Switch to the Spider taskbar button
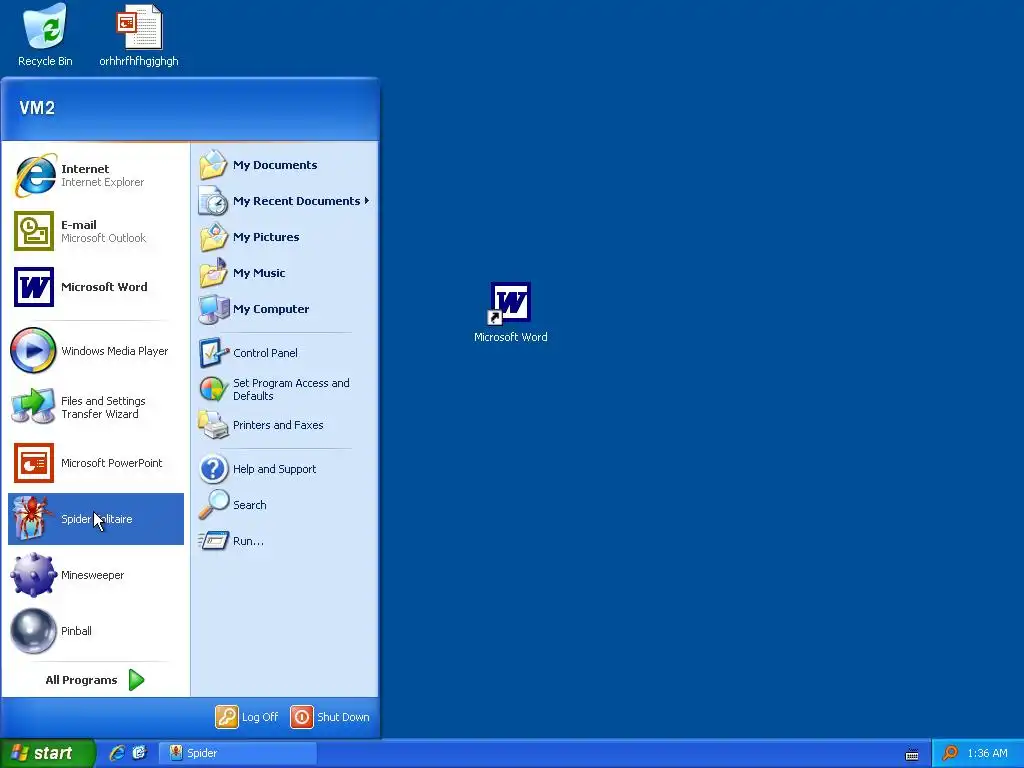The image size is (1024, 768). (238, 753)
